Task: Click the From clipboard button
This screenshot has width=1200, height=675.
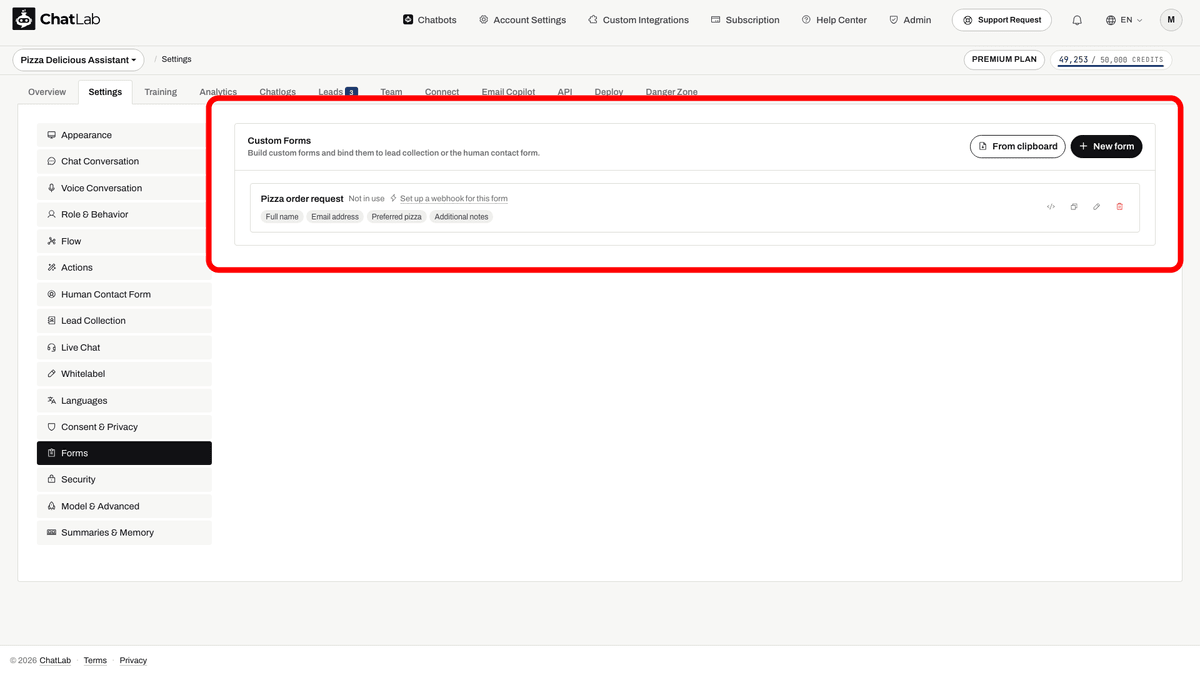Action: pyautogui.click(x=1017, y=146)
